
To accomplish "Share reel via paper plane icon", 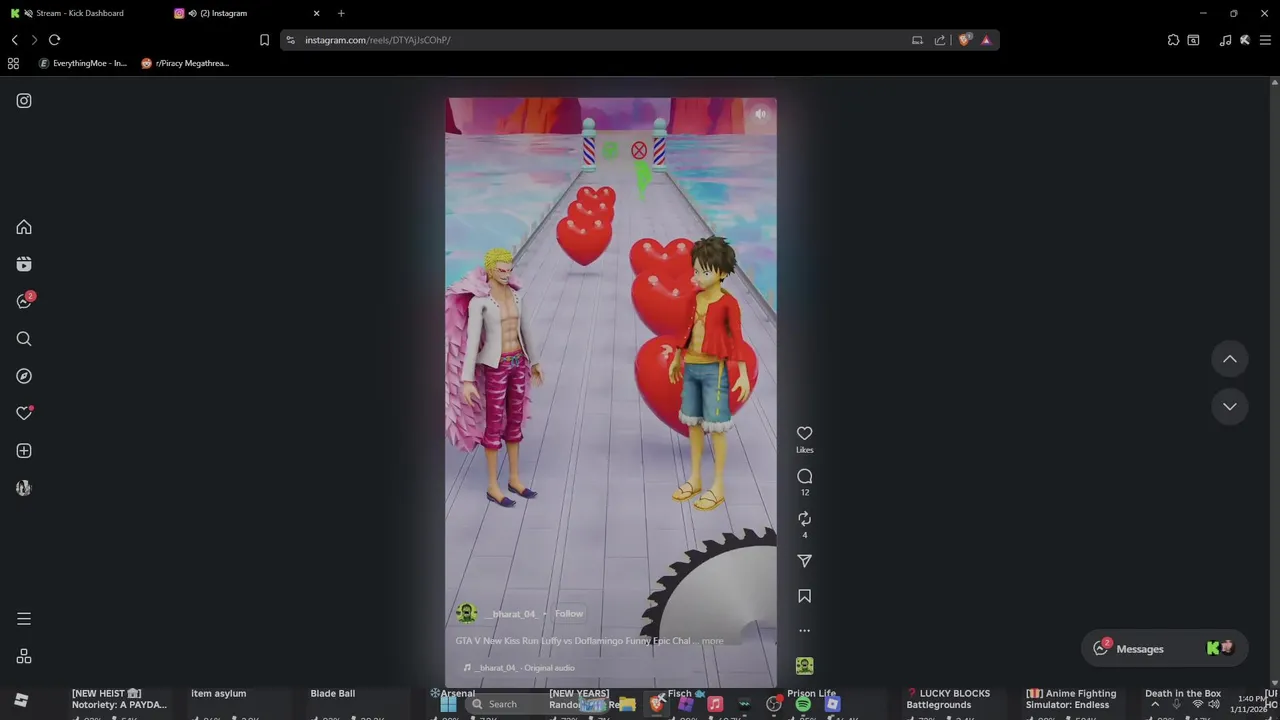I will pyautogui.click(x=804, y=561).
